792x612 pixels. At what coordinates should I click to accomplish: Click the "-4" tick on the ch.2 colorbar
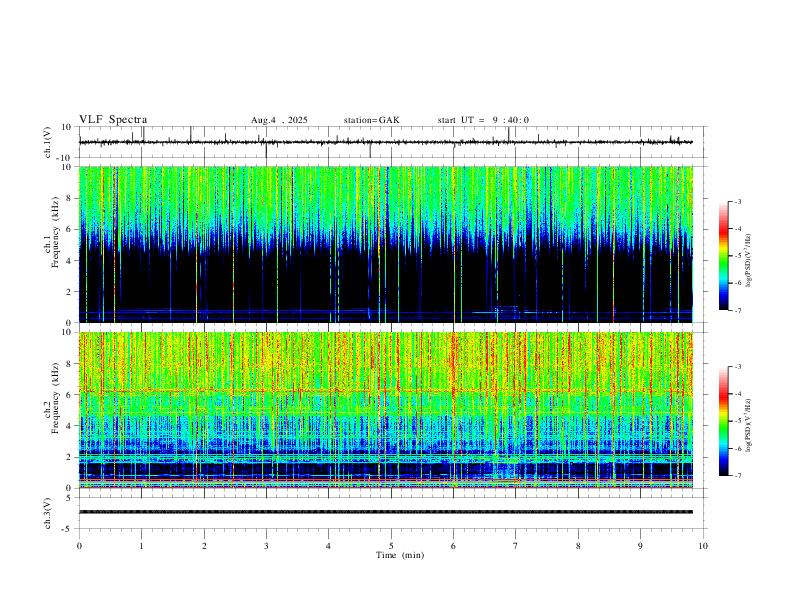tap(738, 394)
